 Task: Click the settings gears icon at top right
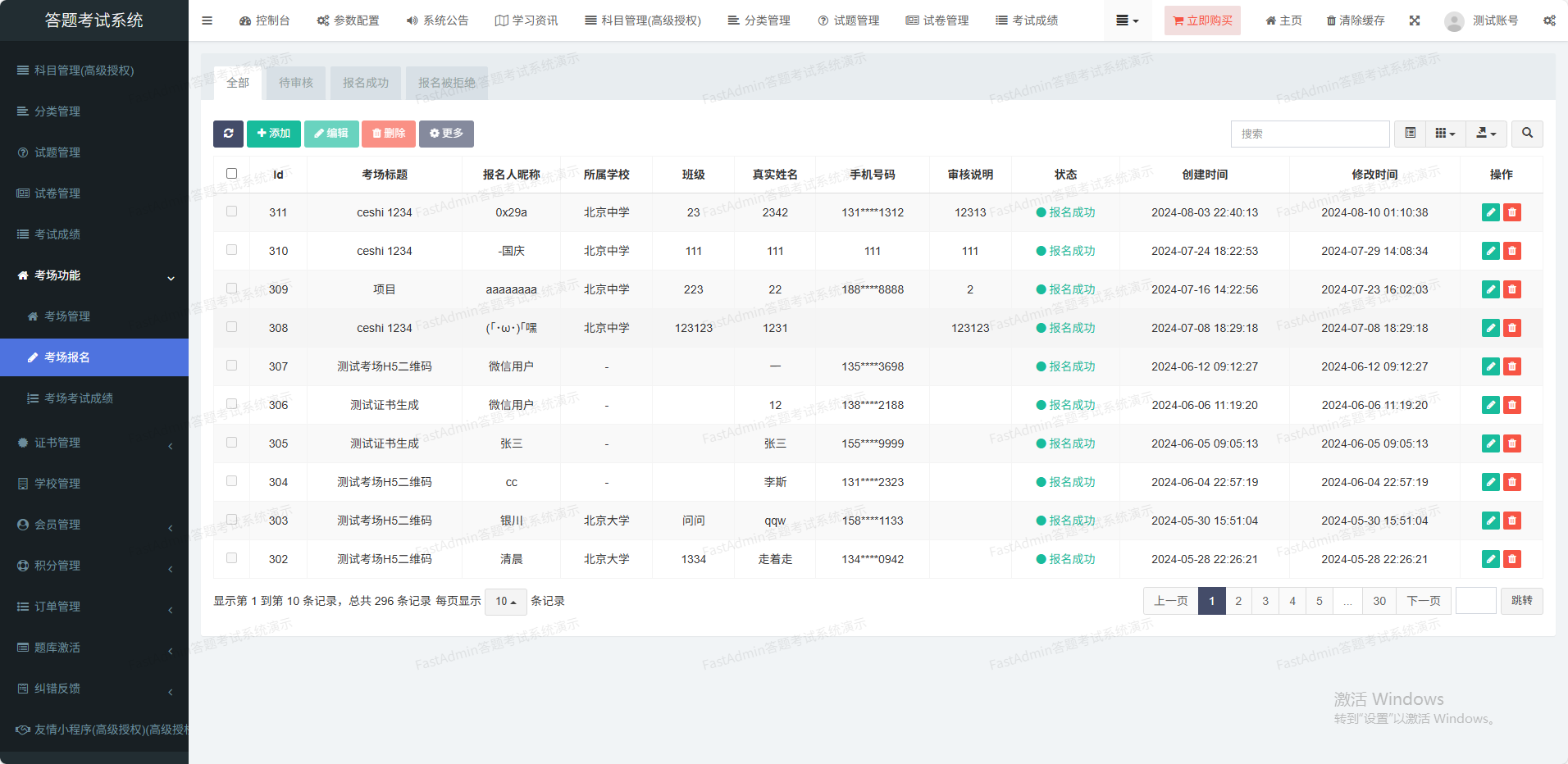click(1549, 20)
